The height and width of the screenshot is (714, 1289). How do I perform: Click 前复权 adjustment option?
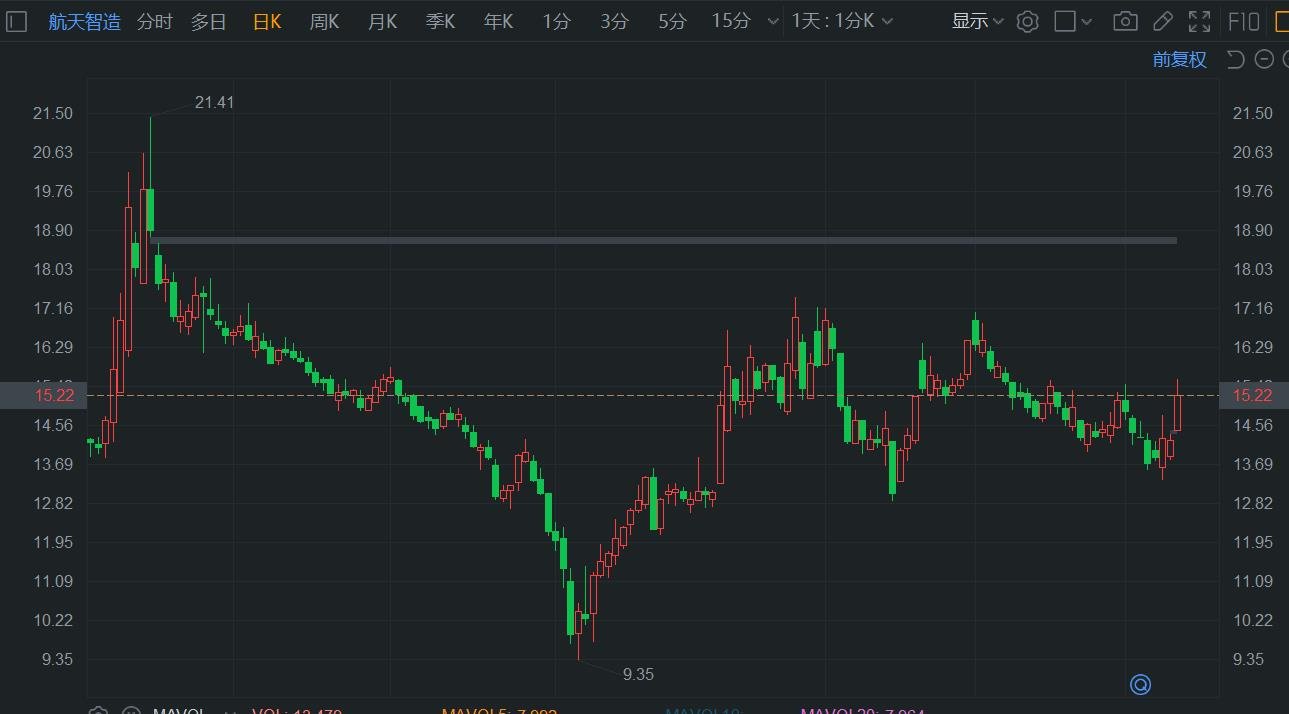click(1179, 60)
